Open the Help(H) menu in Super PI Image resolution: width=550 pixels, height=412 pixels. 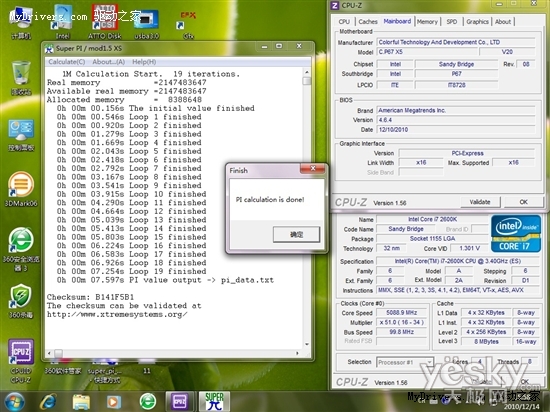pyautogui.click(x=144, y=62)
